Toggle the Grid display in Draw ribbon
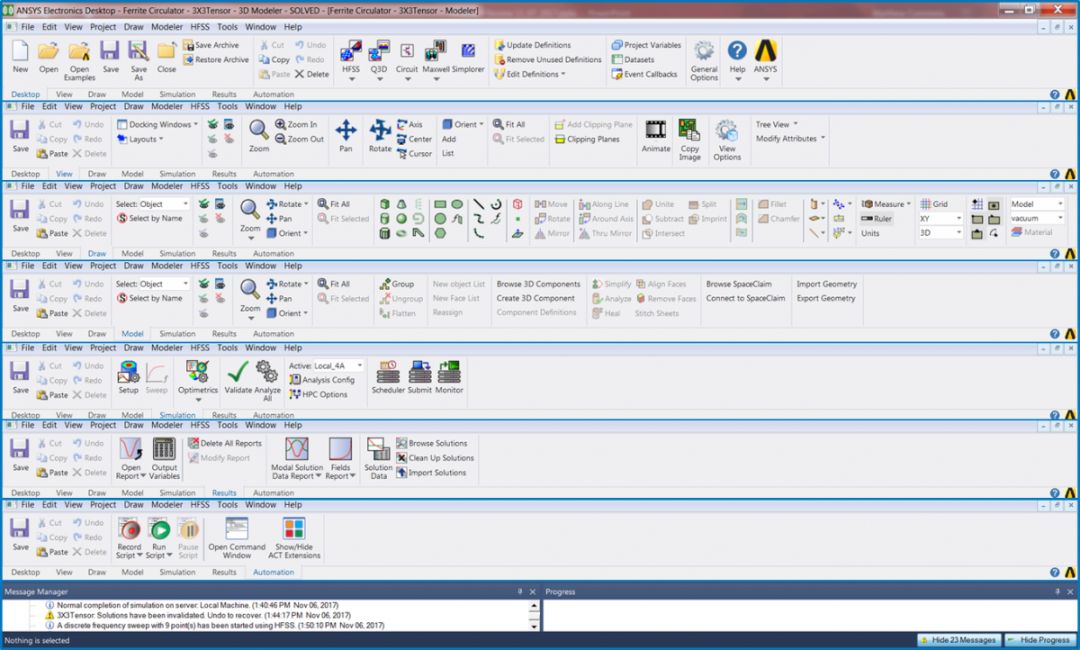This screenshot has height=650, width=1080. tap(934, 204)
